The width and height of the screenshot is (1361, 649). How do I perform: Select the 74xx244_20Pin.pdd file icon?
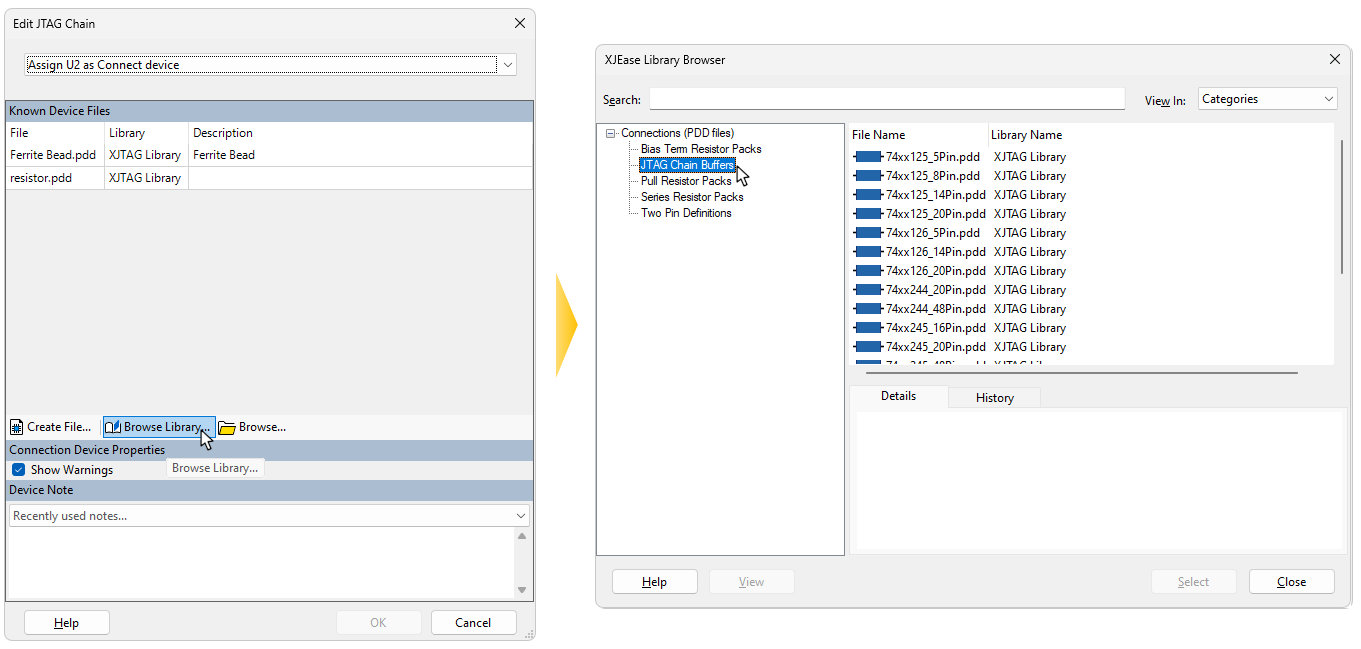[x=867, y=290]
